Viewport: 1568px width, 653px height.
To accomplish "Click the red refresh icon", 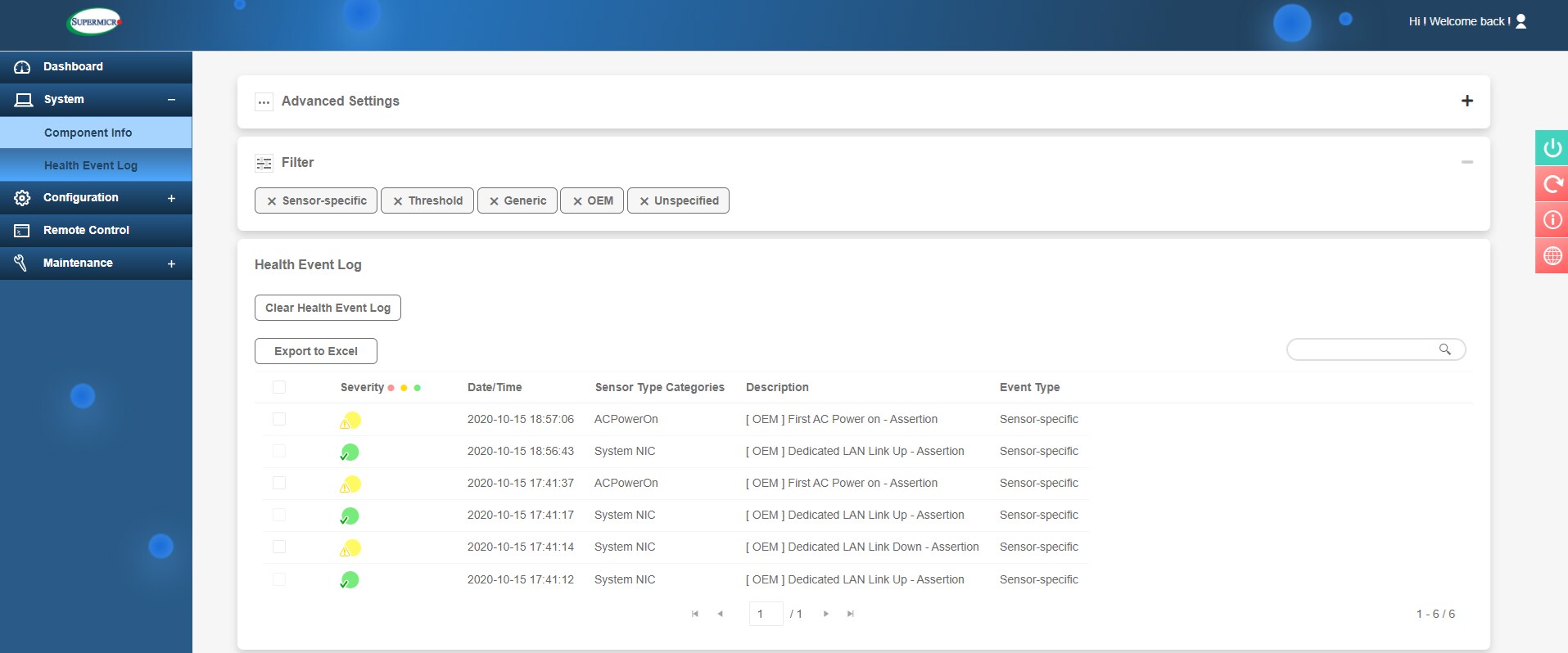I will (x=1552, y=184).
